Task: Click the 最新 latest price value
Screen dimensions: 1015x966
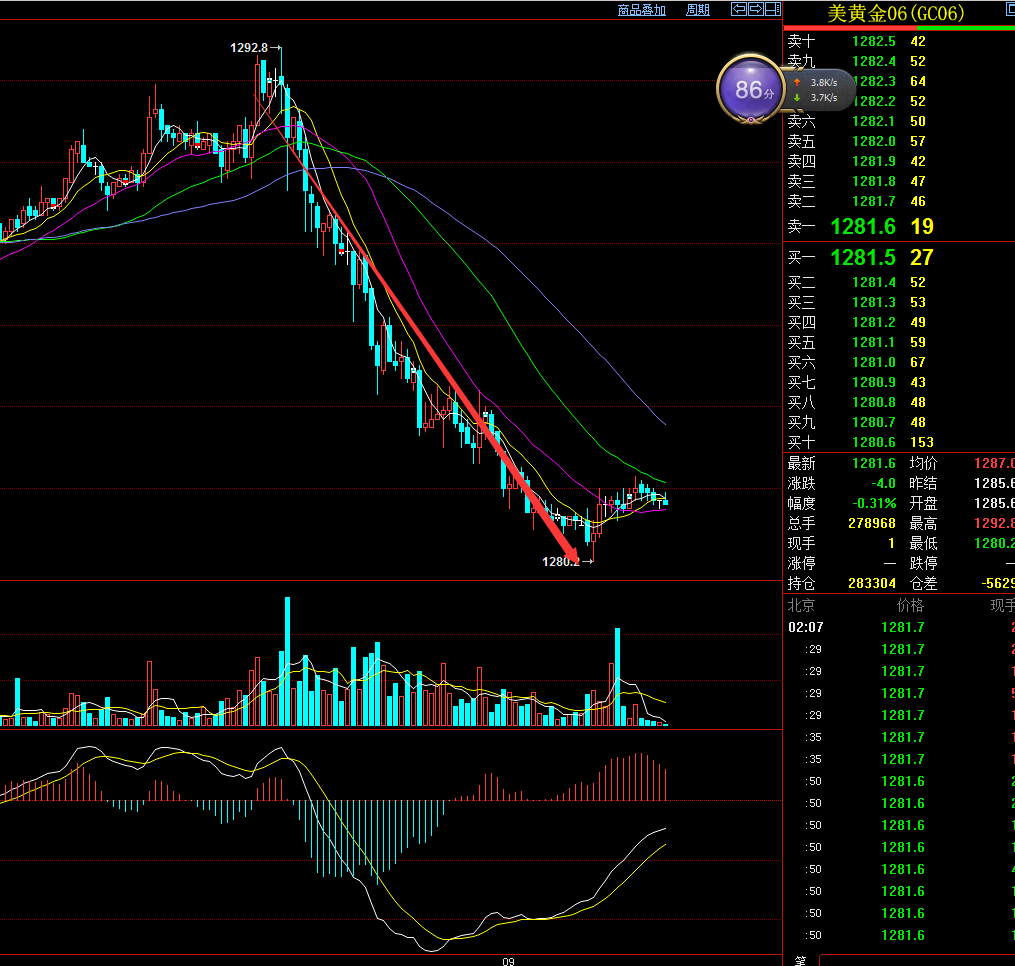Action: 874,464
